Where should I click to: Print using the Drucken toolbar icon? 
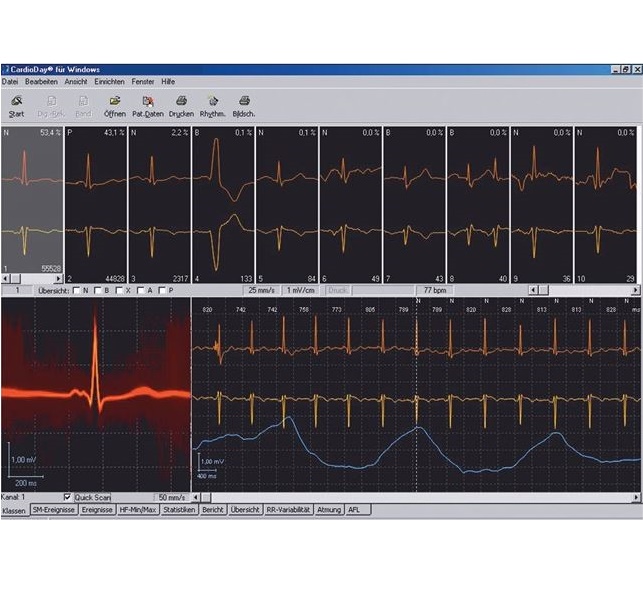tap(181, 106)
